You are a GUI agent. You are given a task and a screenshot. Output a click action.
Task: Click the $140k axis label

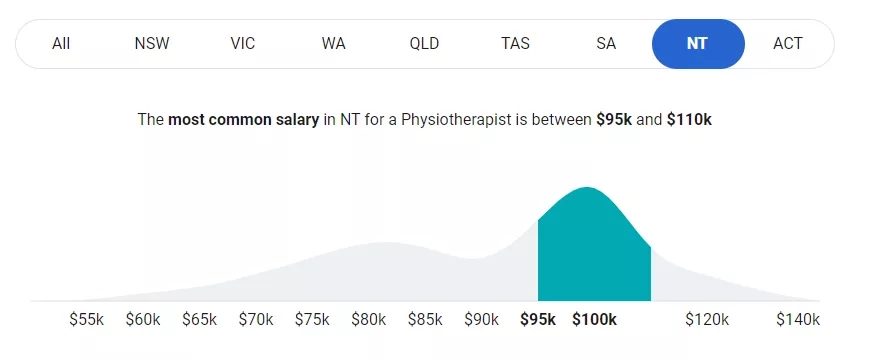tap(798, 320)
